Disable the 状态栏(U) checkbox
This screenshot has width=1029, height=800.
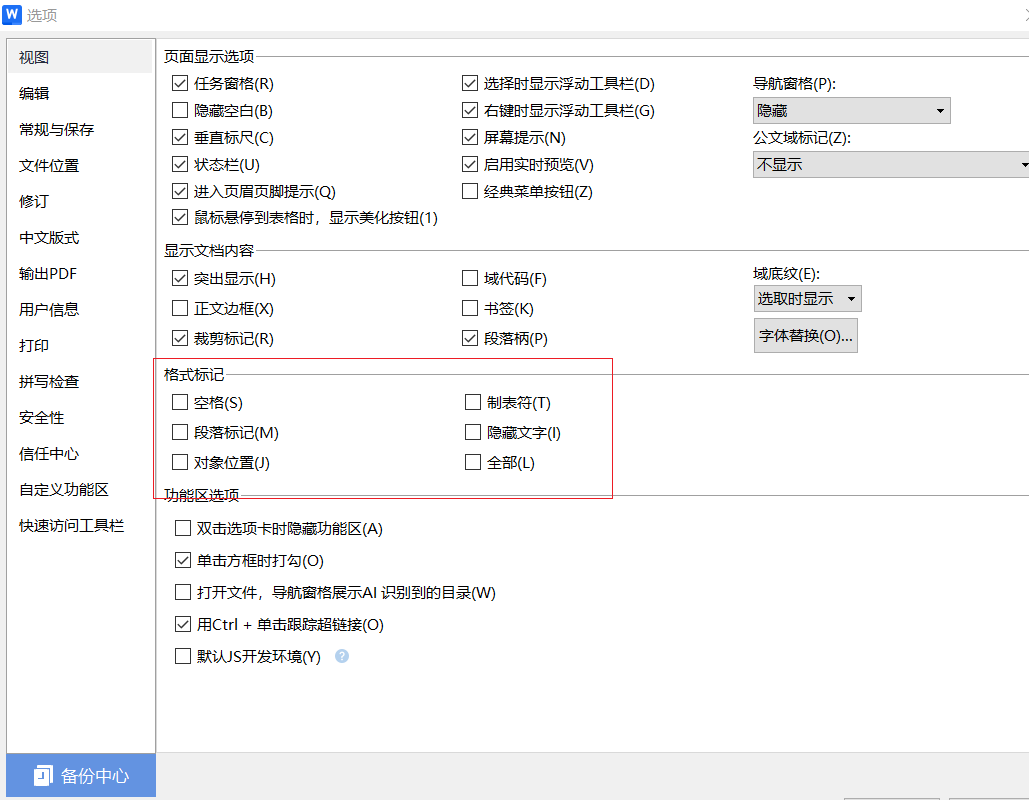coord(181,164)
